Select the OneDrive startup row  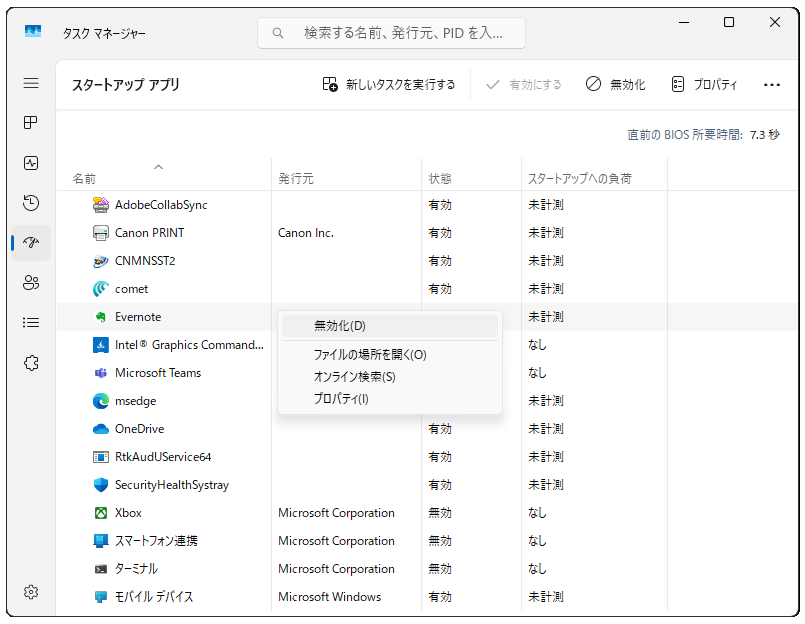[139, 429]
